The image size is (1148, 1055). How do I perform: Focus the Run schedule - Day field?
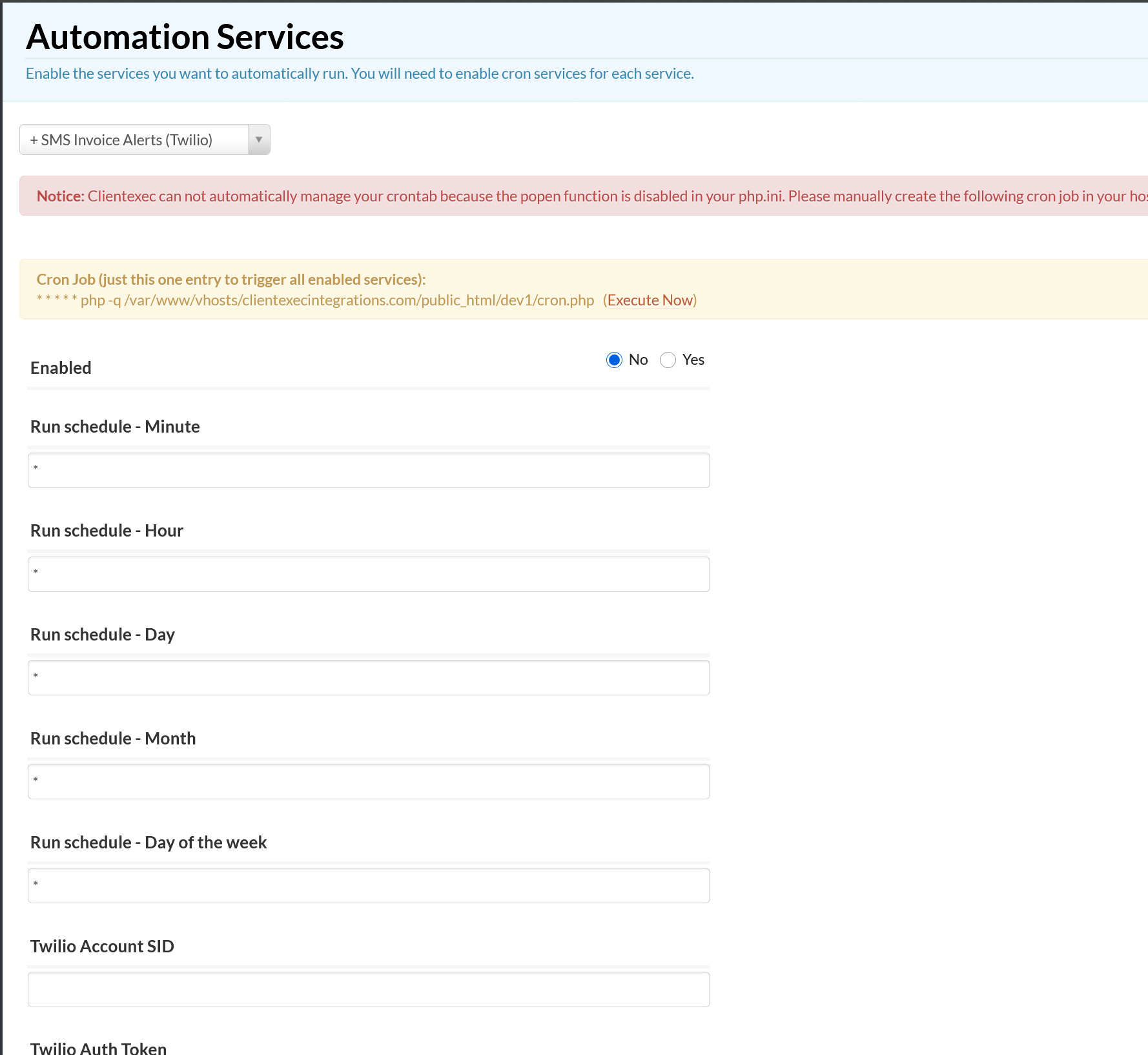369,677
